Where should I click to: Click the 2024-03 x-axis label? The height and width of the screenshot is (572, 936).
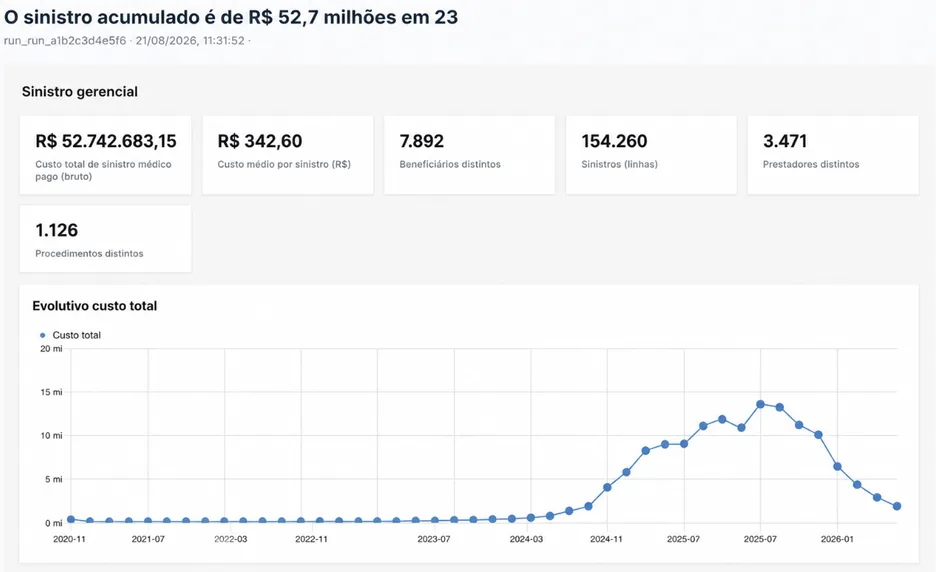click(x=526, y=539)
